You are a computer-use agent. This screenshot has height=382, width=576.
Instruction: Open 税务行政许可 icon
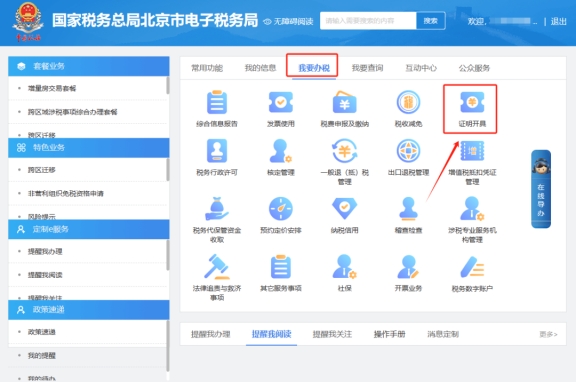click(217, 151)
